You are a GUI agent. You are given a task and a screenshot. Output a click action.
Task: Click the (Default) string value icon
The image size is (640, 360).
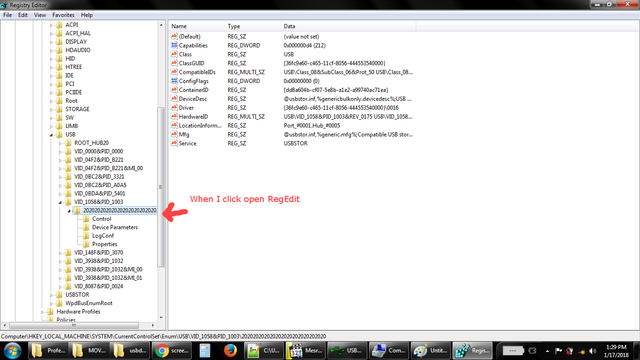click(174, 36)
